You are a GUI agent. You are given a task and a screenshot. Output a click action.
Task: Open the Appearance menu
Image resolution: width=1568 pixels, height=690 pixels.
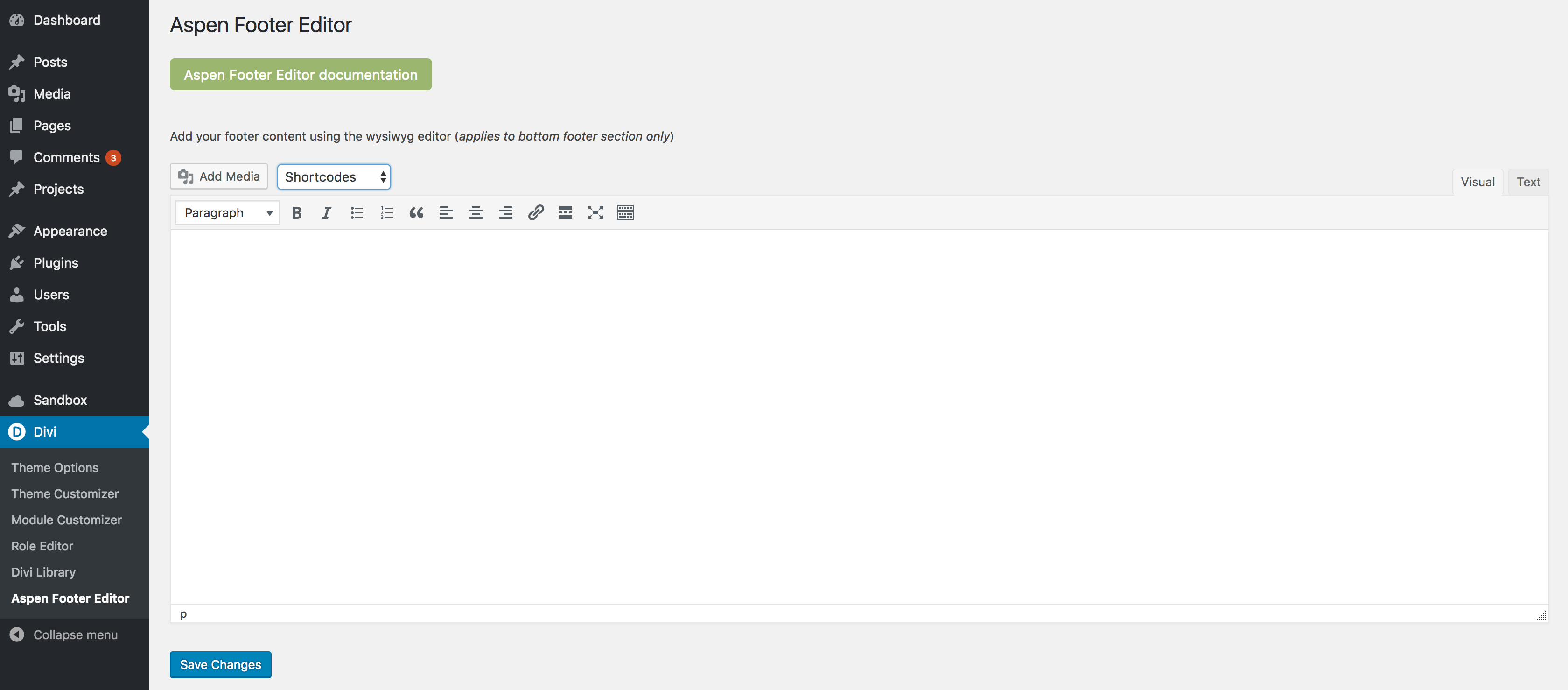click(74, 232)
